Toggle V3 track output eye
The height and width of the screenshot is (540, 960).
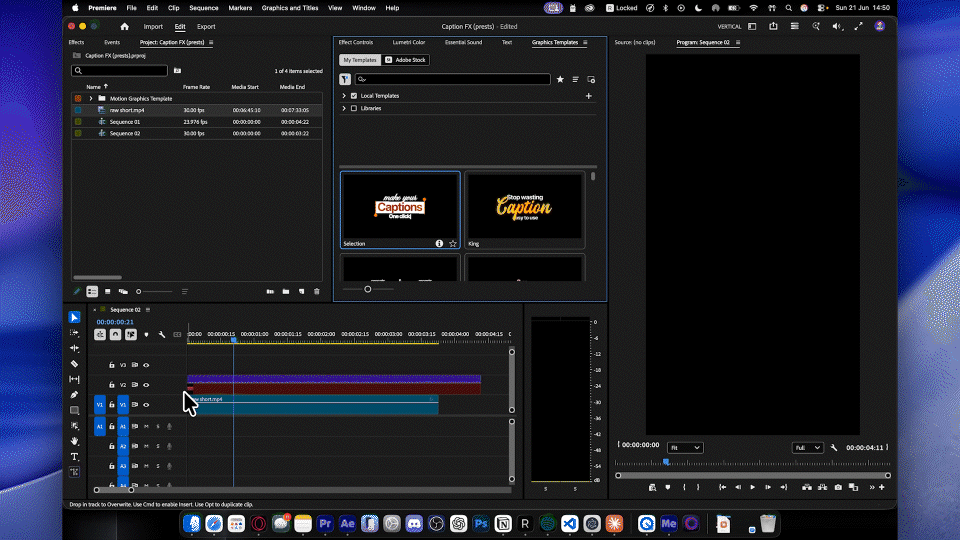click(146, 365)
